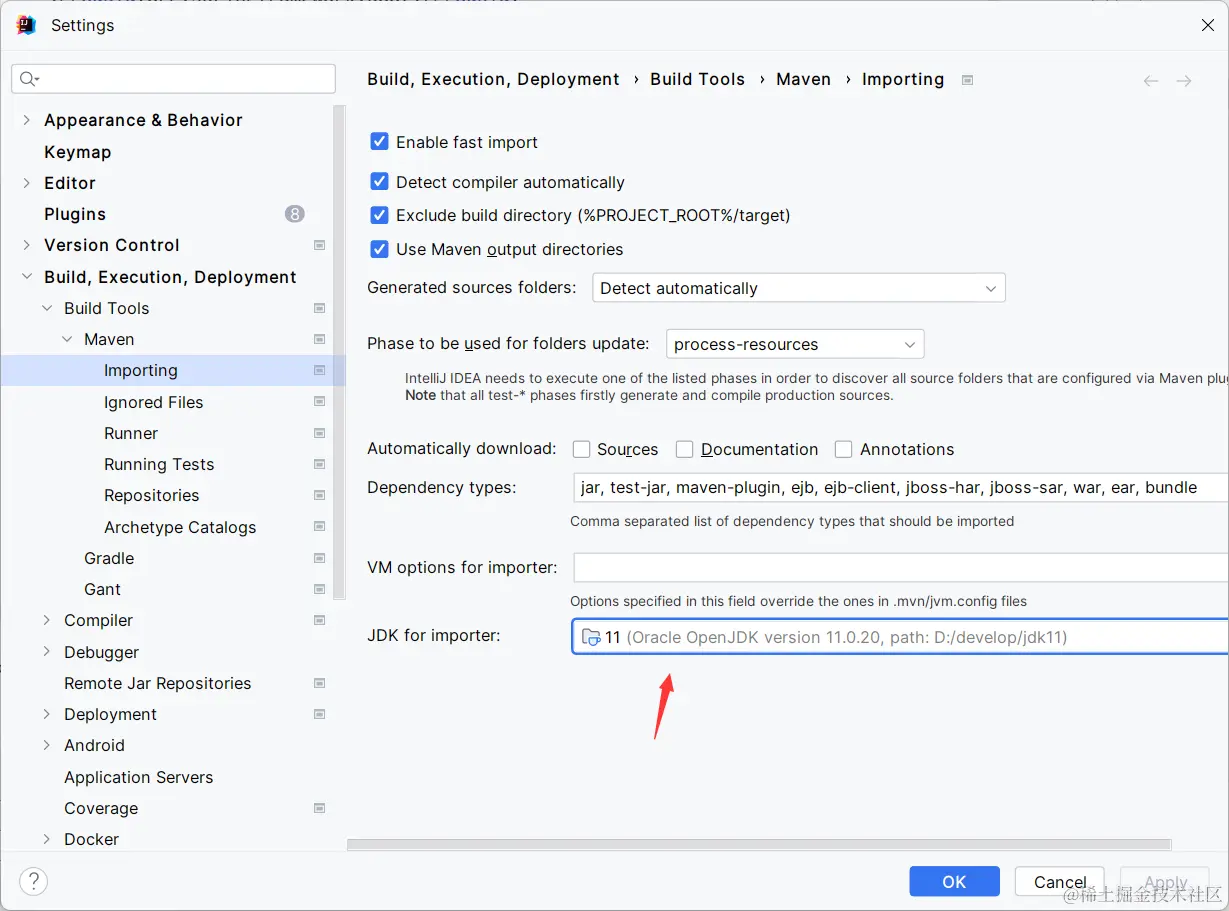Collapse the Maven node
The width and height of the screenshot is (1229, 911).
(x=67, y=339)
